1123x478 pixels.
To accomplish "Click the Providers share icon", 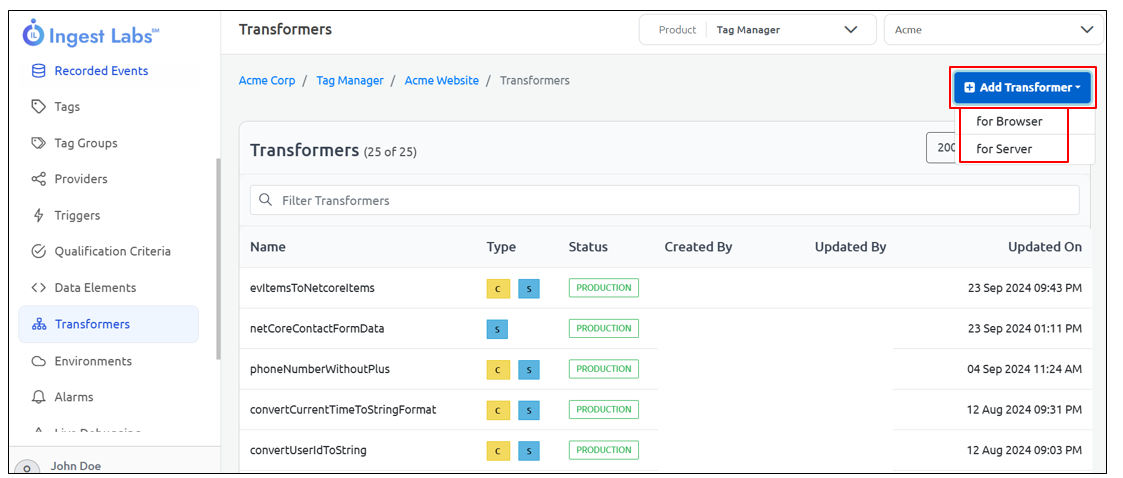I will (39, 179).
